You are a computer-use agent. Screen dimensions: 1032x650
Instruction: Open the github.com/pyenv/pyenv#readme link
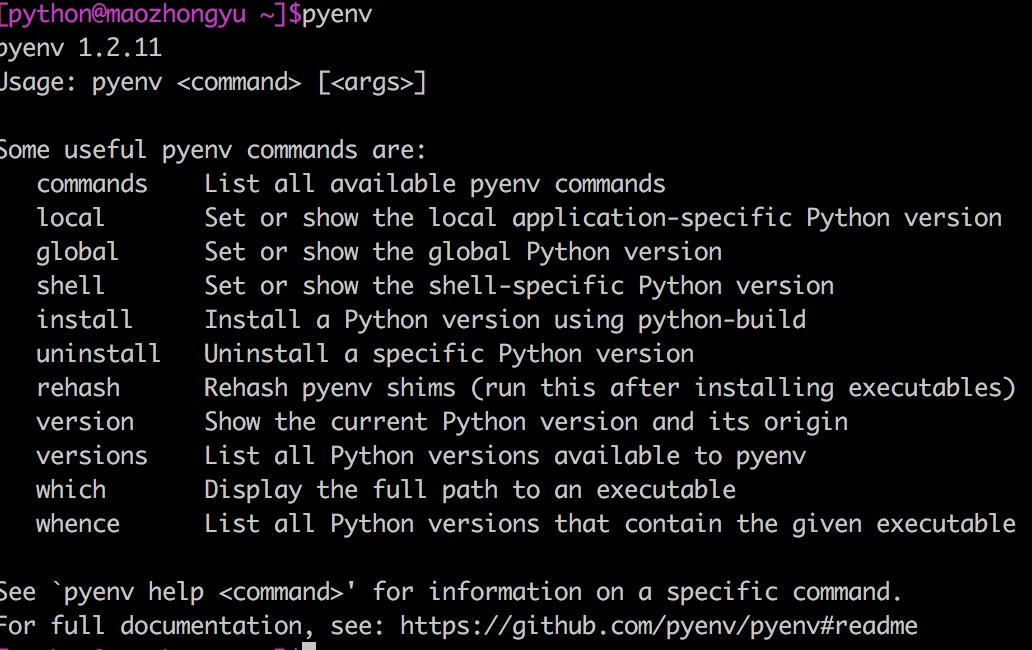click(x=659, y=626)
